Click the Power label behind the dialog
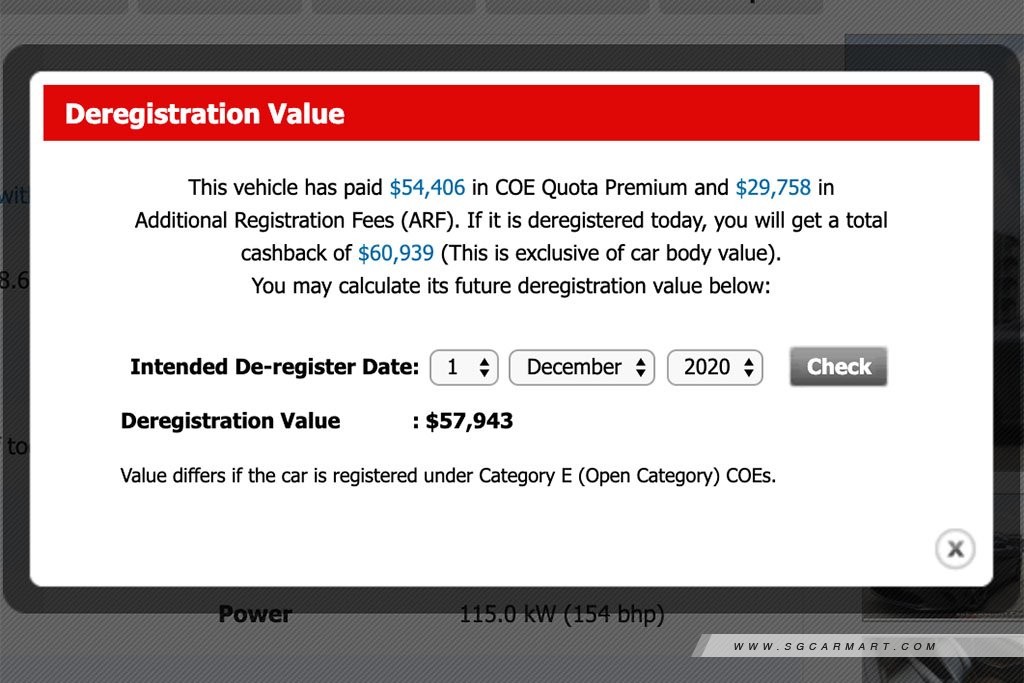The width and height of the screenshot is (1024, 683). [x=255, y=614]
